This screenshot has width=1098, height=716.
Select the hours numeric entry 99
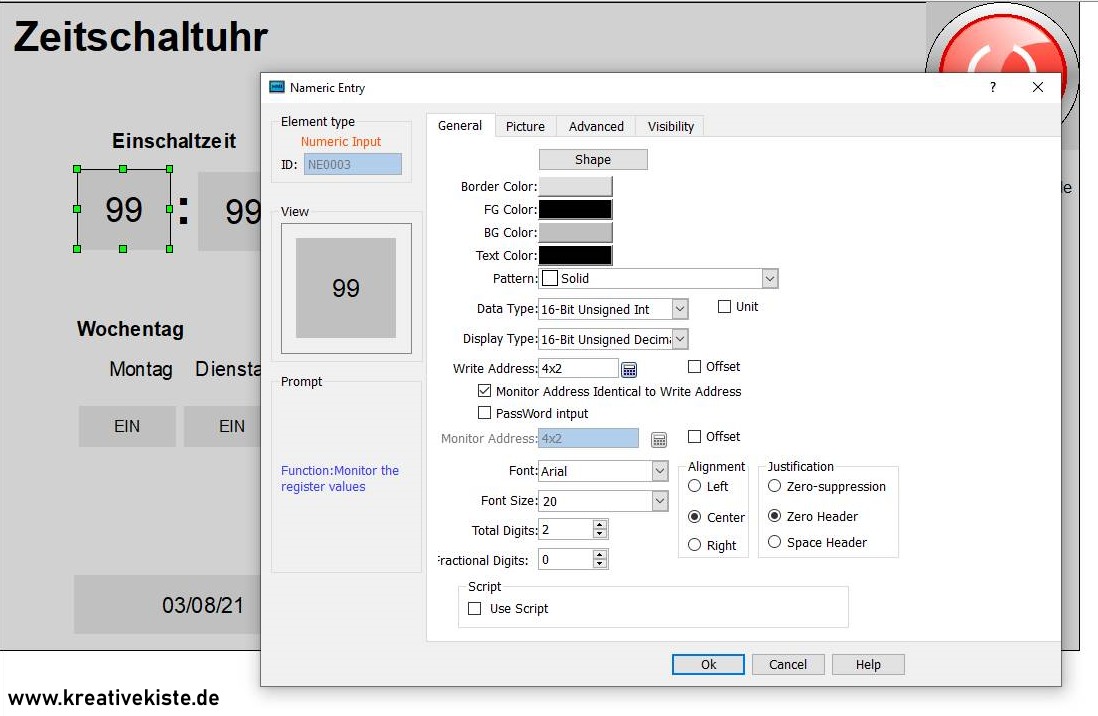coord(124,209)
